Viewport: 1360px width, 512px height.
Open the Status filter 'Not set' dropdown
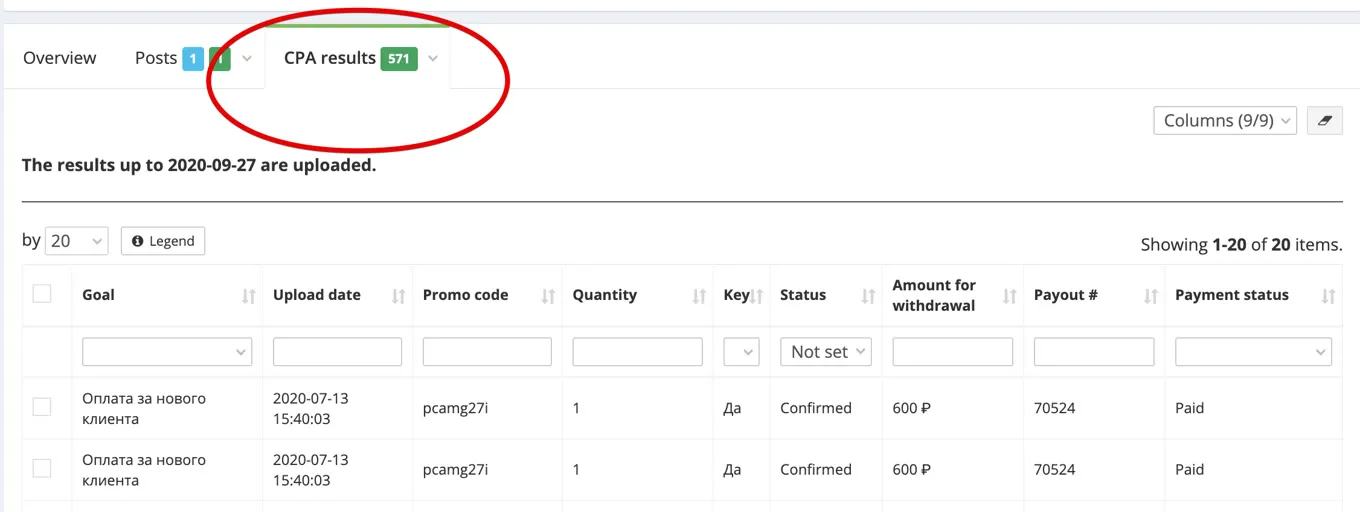tap(825, 352)
